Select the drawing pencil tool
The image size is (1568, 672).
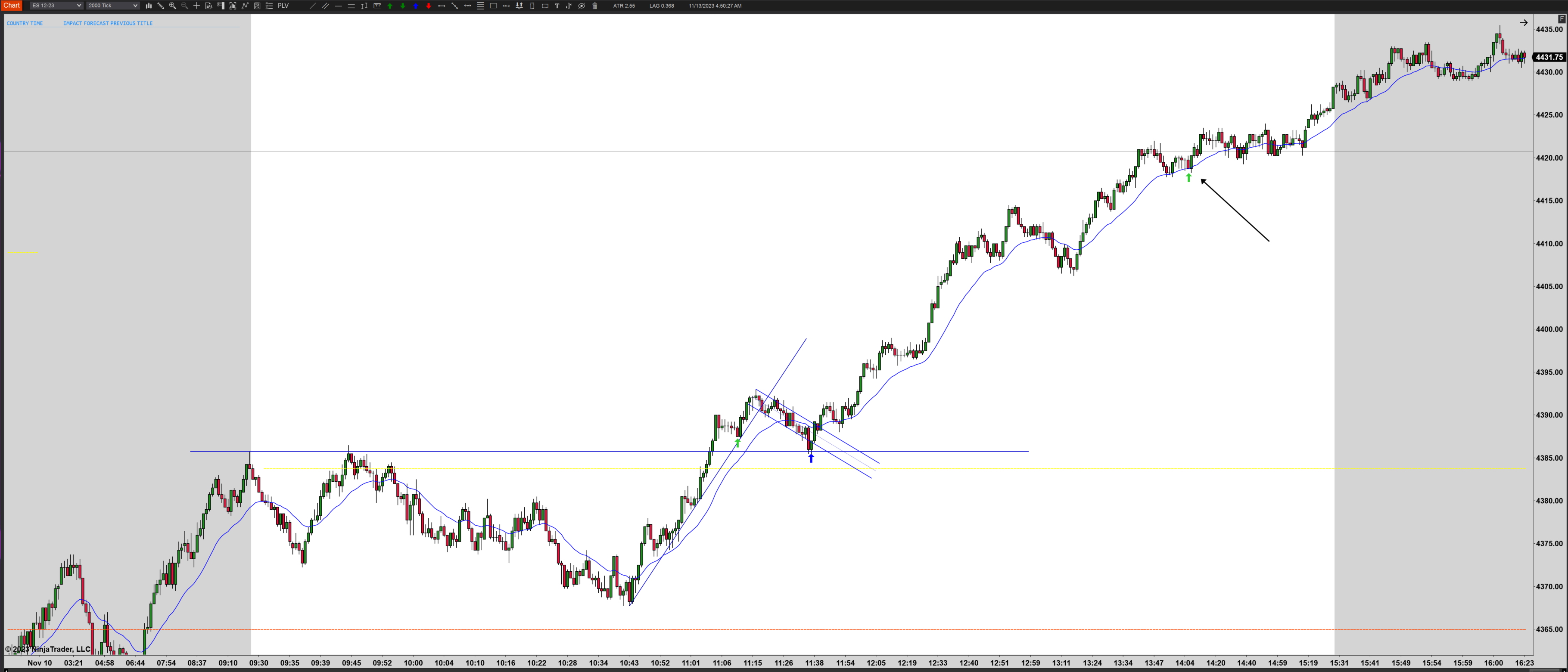(x=161, y=6)
